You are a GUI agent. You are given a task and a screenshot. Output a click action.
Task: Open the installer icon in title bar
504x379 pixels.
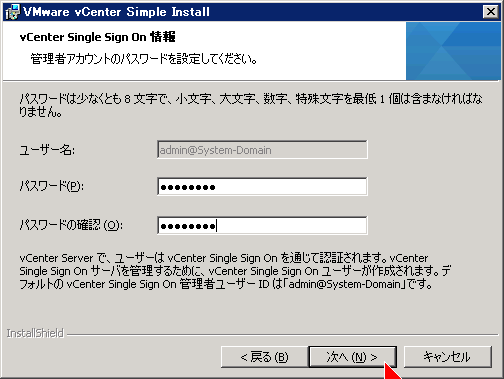pyautogui.click(x=13, y=12)
